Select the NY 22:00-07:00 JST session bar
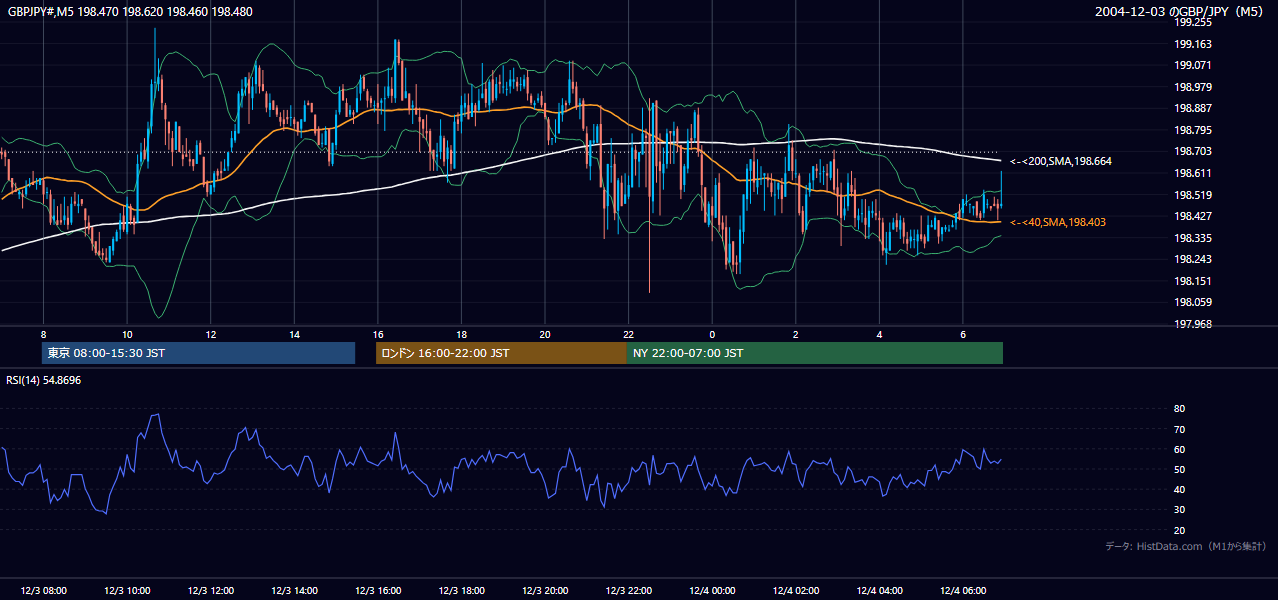Screen dimensions: 1278x600 [815, 353]
